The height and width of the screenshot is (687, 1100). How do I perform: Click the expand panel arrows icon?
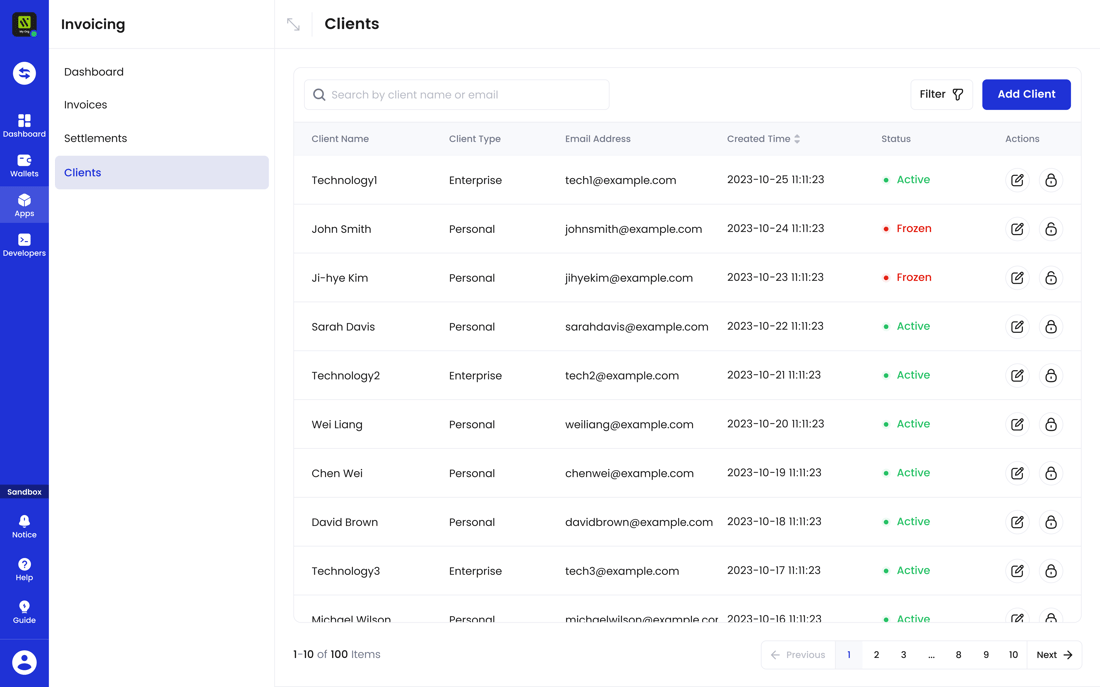tap(293, 24)
